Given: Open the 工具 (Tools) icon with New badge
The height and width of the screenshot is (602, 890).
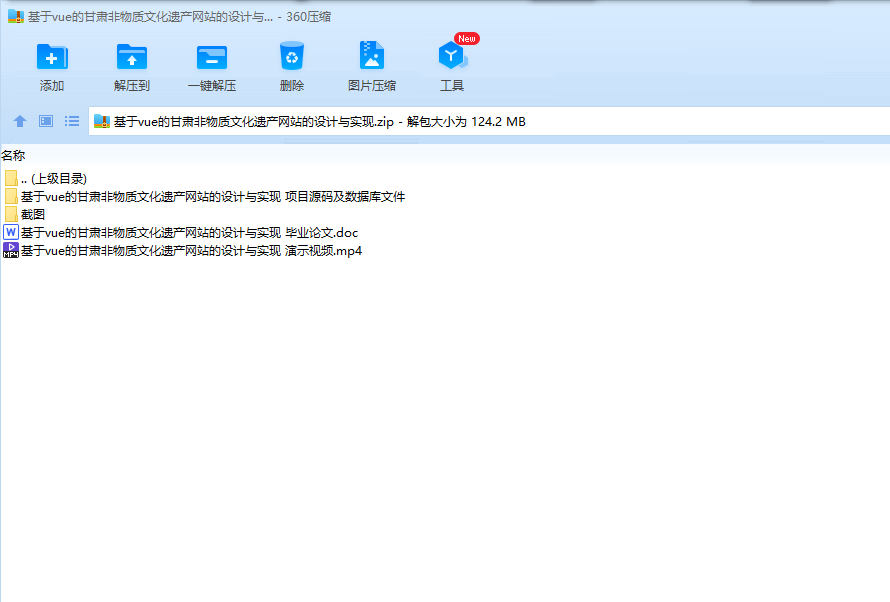Looking at the screenshot, I should (x=452, y=55).
